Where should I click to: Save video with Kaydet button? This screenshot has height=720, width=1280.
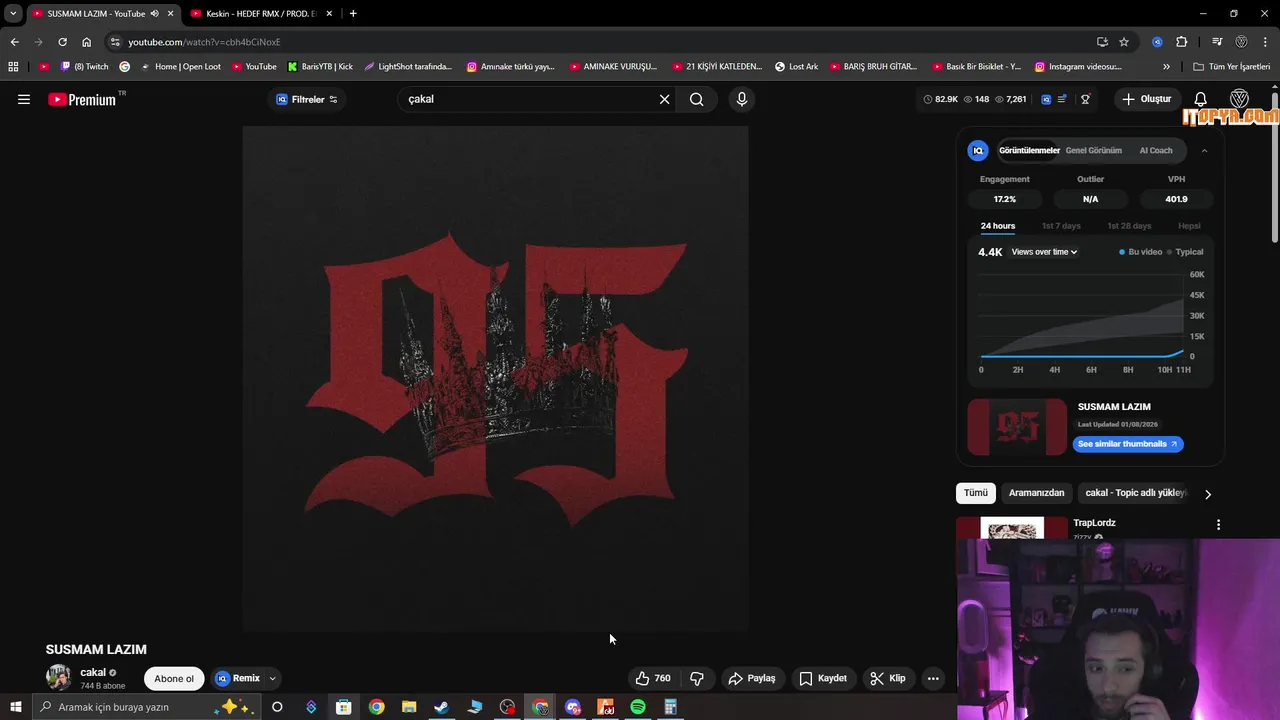click(x=823, y=678)
